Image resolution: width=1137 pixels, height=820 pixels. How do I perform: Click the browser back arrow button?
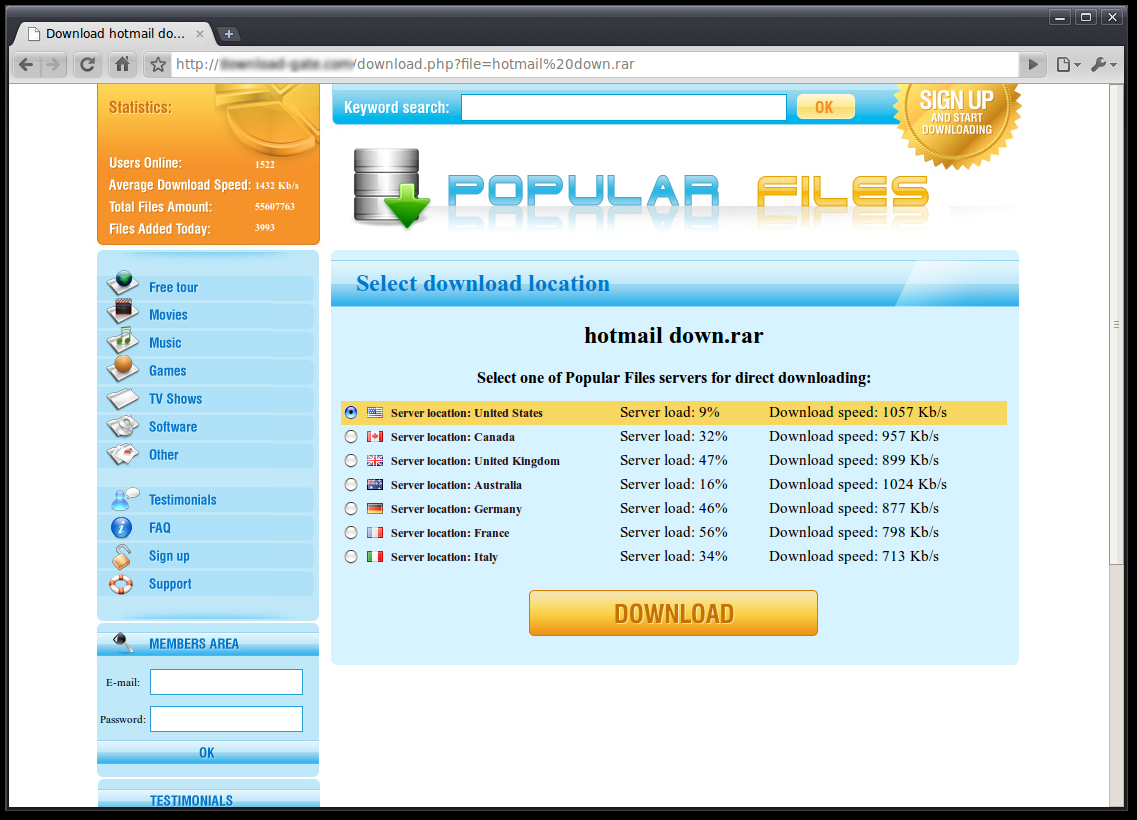point(26,65)
